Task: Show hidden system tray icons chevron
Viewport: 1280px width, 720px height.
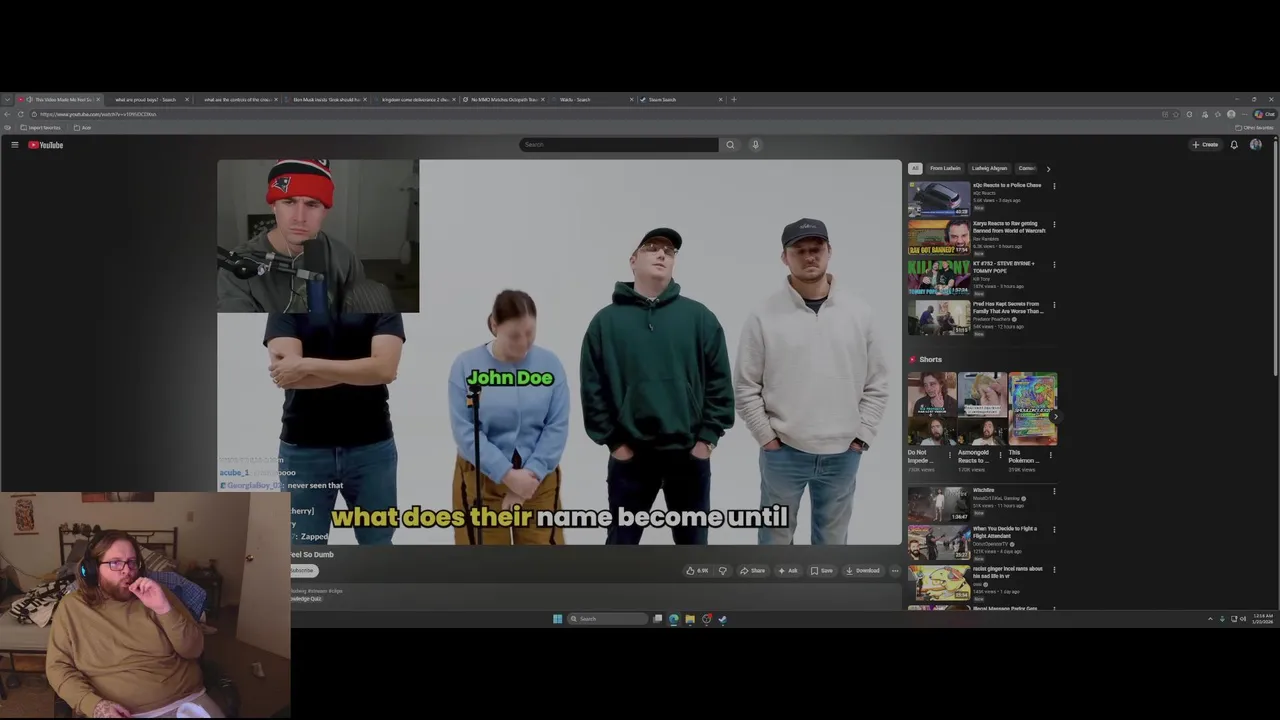Action: (1210, 619)
